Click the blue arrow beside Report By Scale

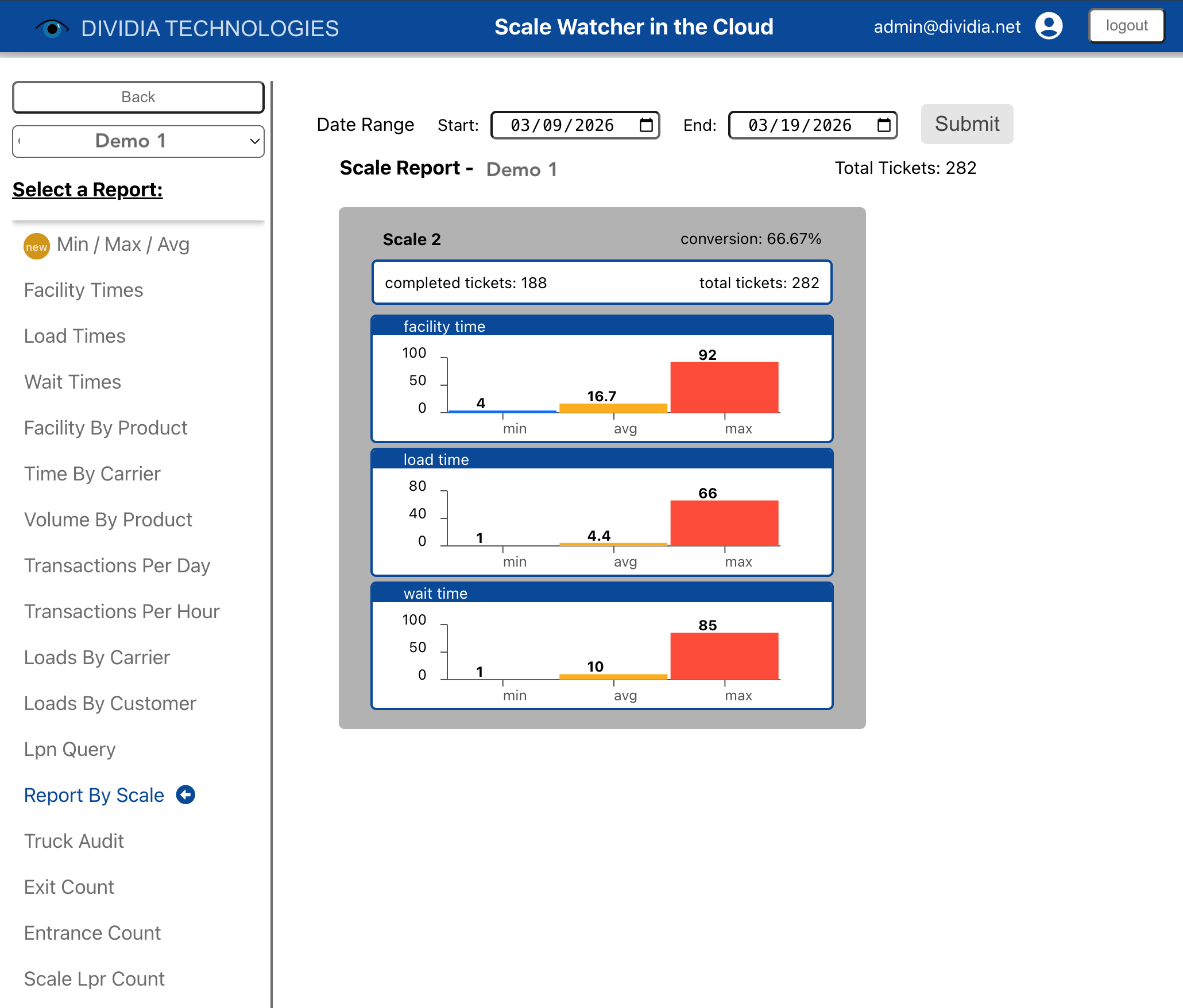pyautogui.click(x=185, y=794)
